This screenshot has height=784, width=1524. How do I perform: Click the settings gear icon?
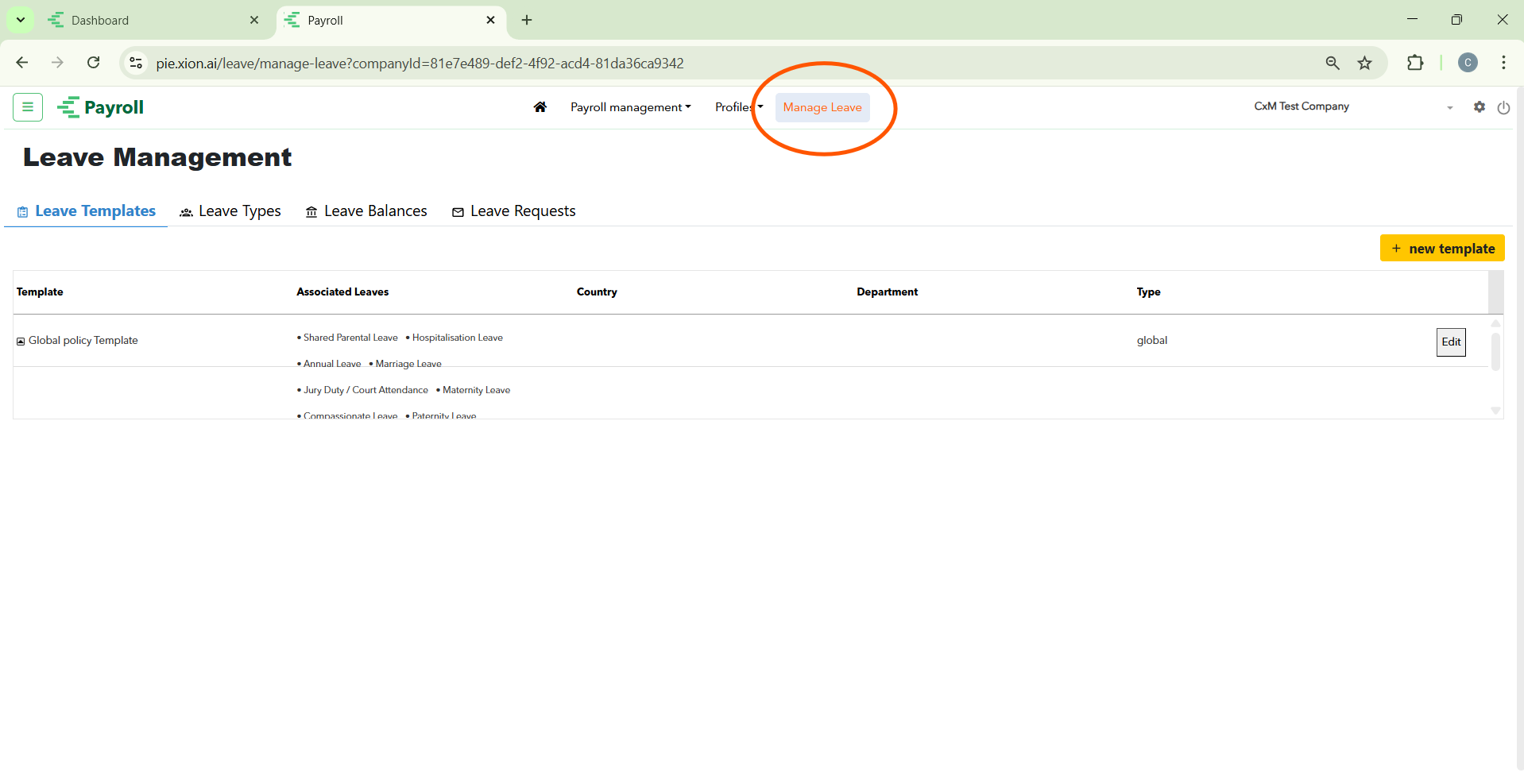pos(1479,107)
